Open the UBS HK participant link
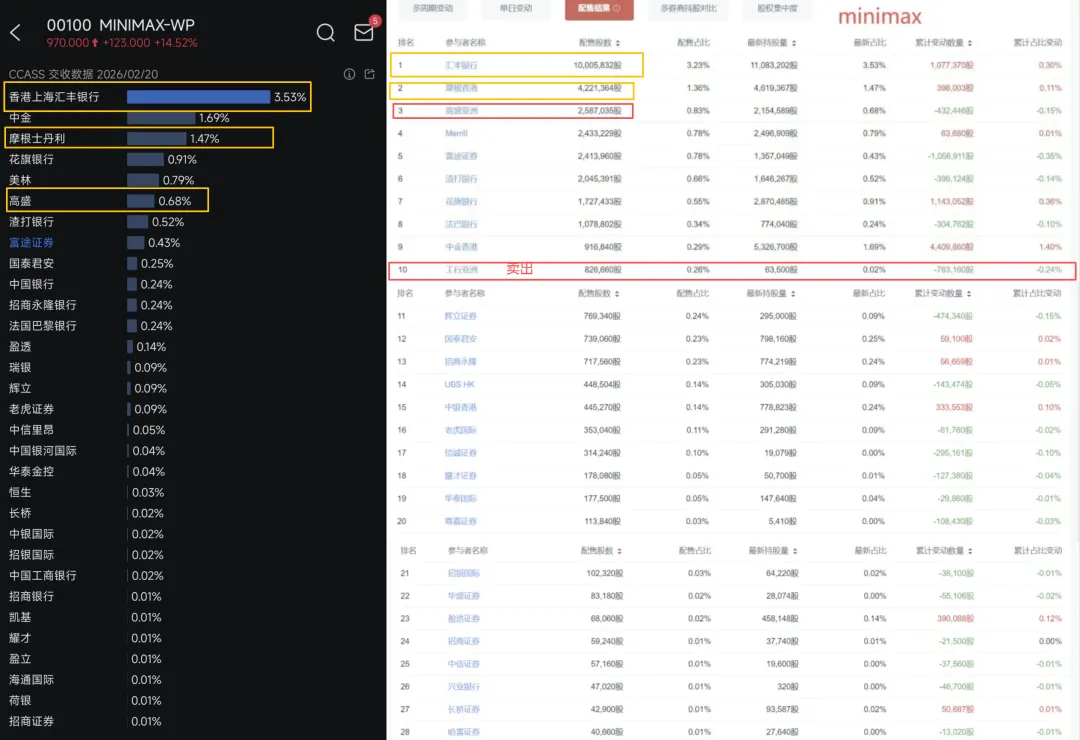This screenshot has width=1080, height=740. point(459,384)
